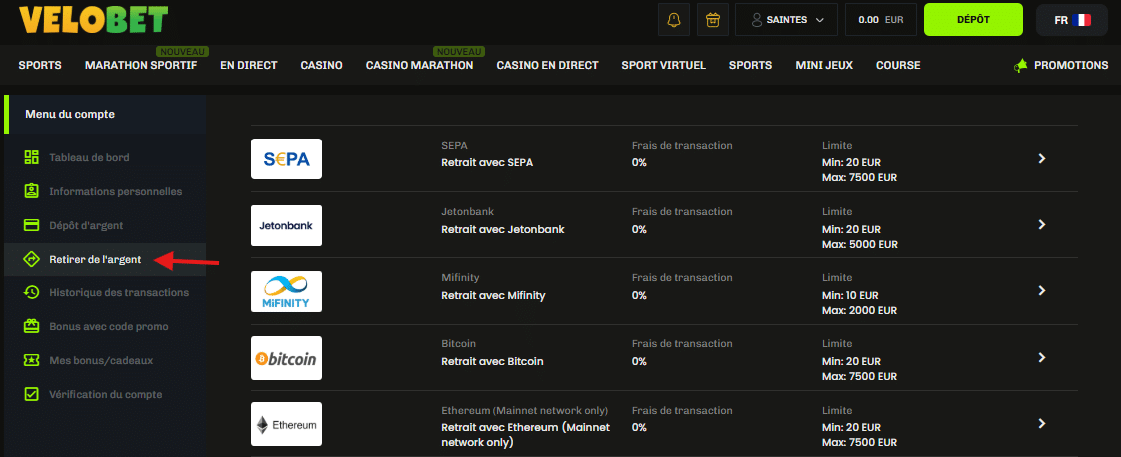Image resolution: width=1121 pixels, height=457 pixels.
Task: Expand the Mifinity withdrawal chevron
Action: point(1041,291)
